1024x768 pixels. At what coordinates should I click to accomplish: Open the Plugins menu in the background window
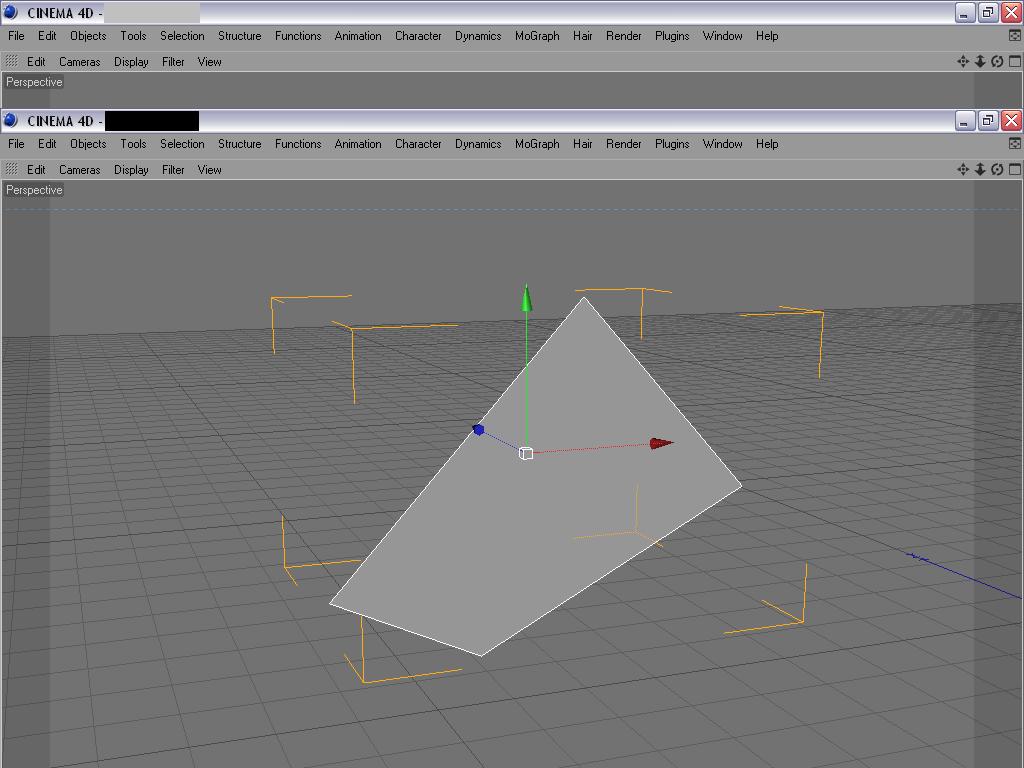[x=672, y=36]
